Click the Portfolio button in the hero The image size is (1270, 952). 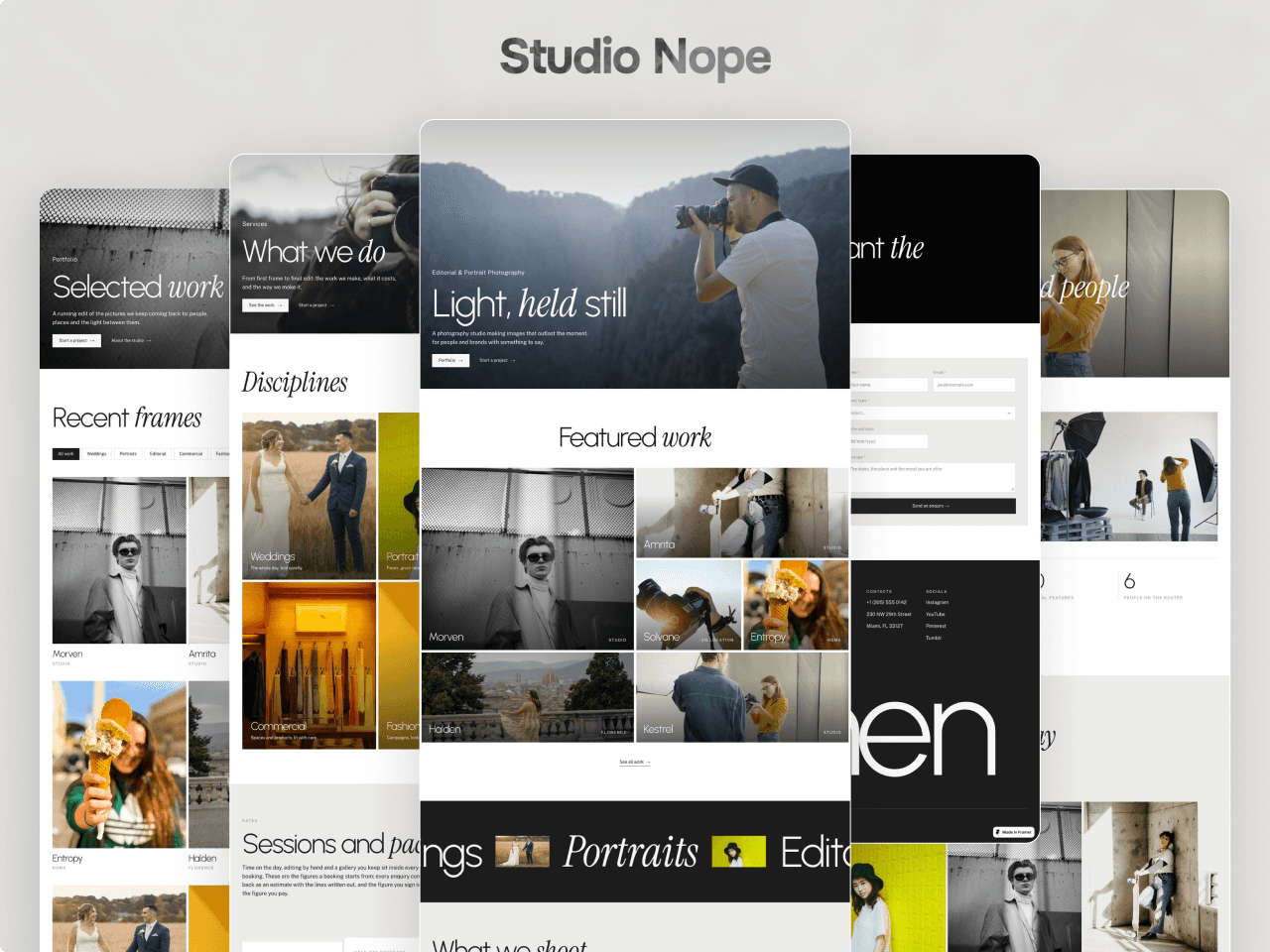point(450,360)
